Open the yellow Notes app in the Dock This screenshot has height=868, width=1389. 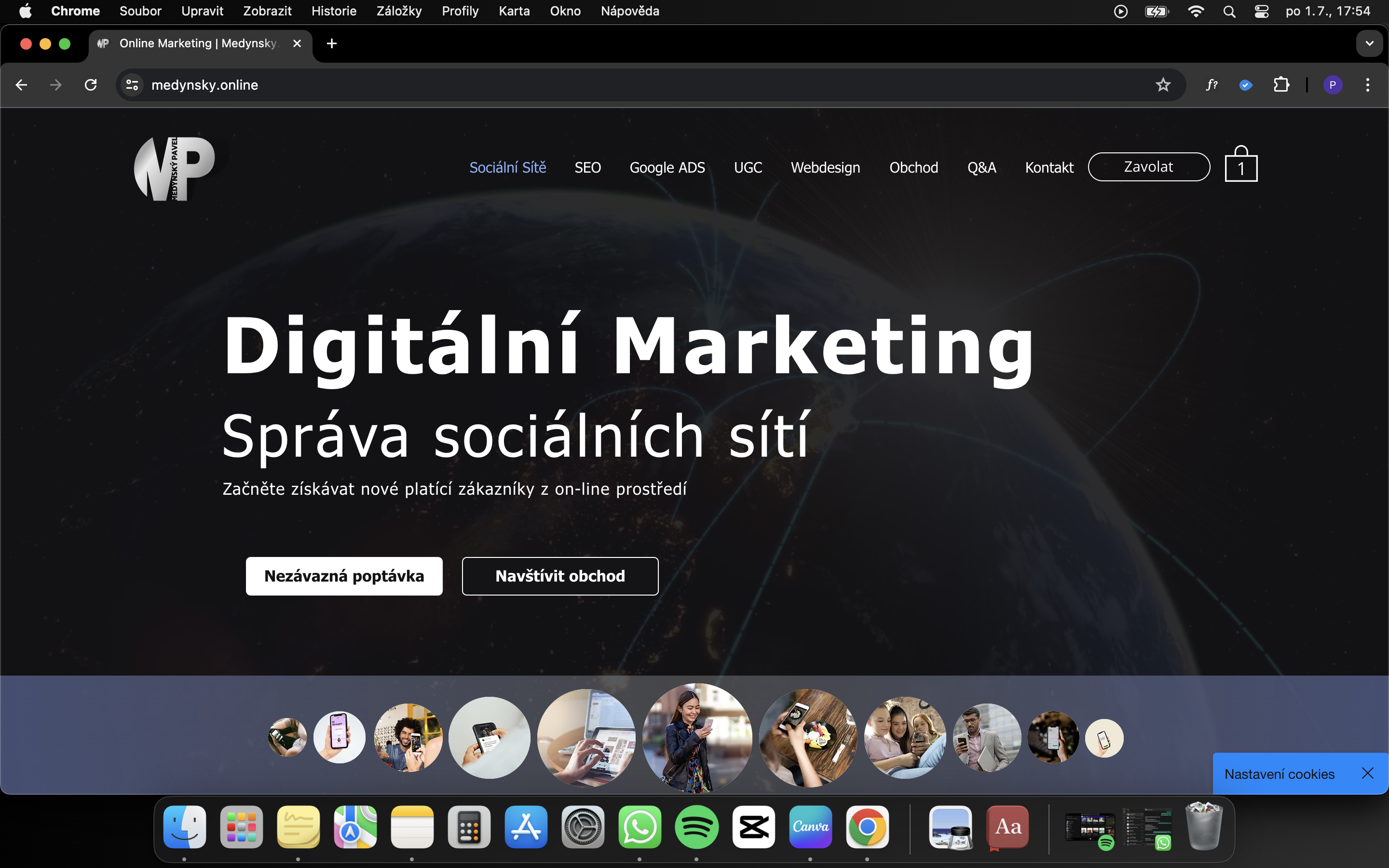point(412,827)
